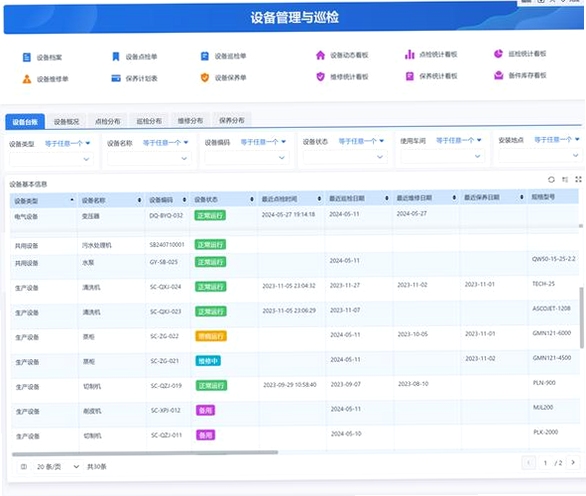Sort by 设备编码 column sort icon
This screenshot has height=496, width=586.
point(185,200)
